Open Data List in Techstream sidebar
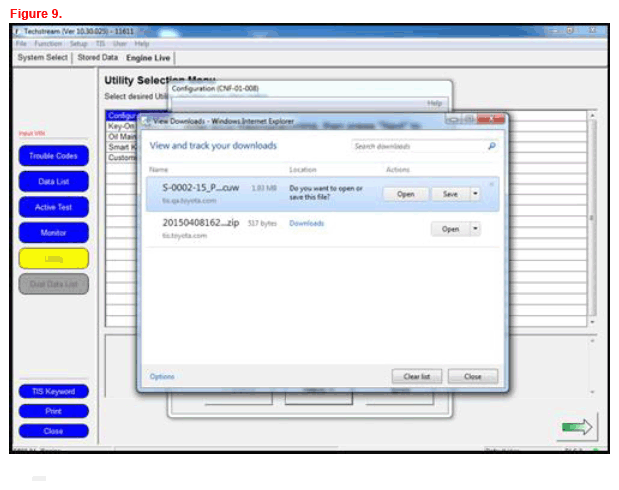Screen dimensions: 619x490 pyautogui.click(x=54, y=182)
